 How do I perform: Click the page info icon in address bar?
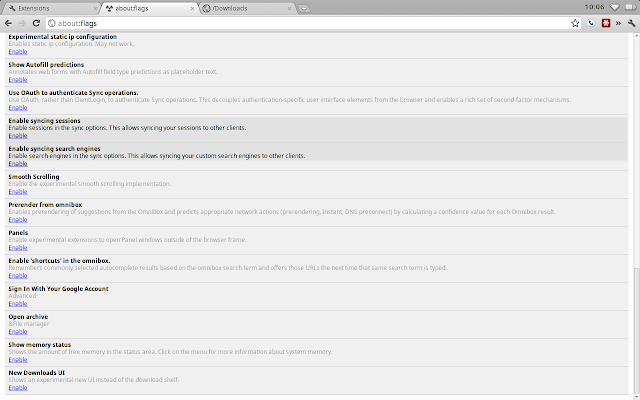click(x=51, y=23)
